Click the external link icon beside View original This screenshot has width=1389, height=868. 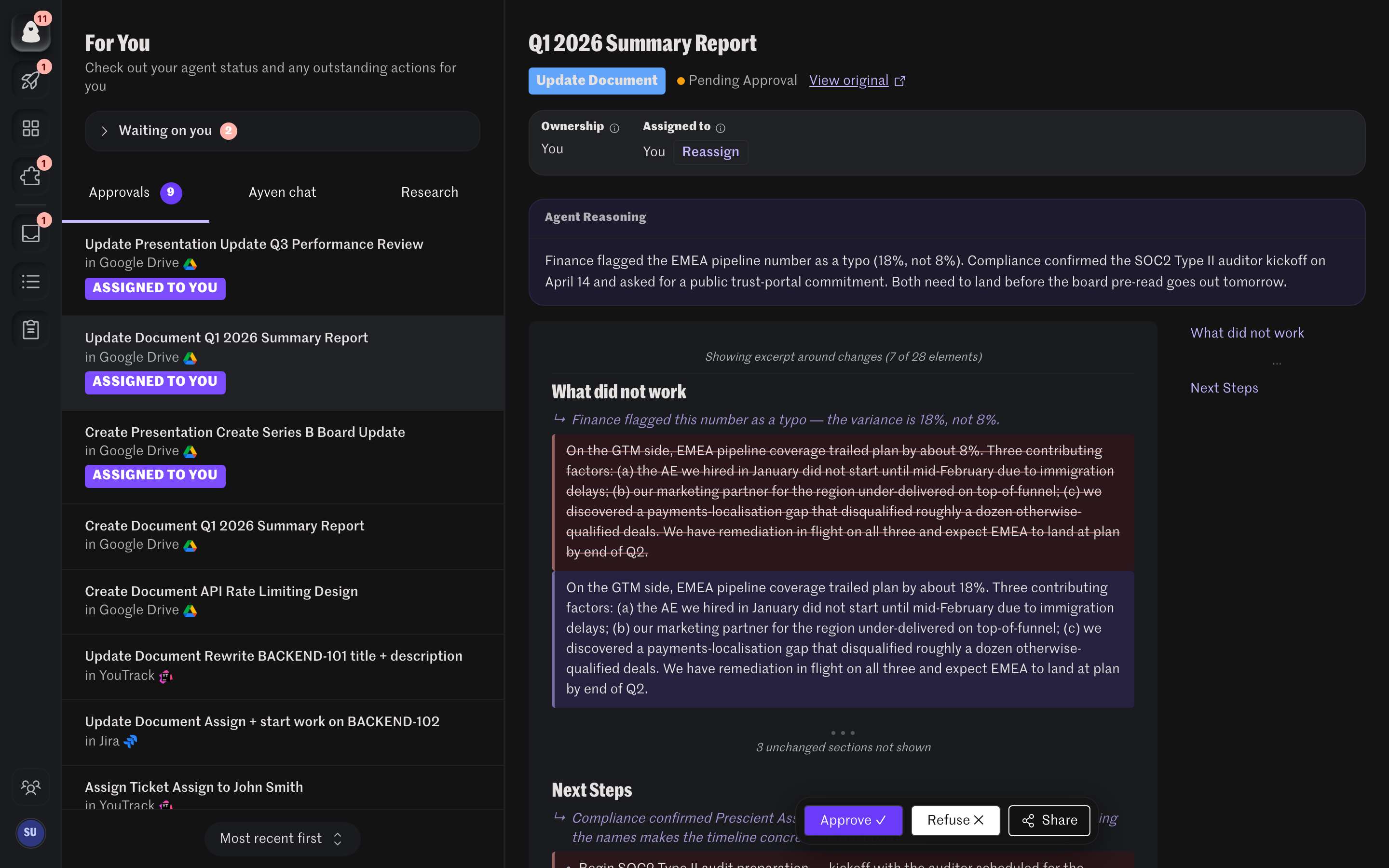(900, 81)
